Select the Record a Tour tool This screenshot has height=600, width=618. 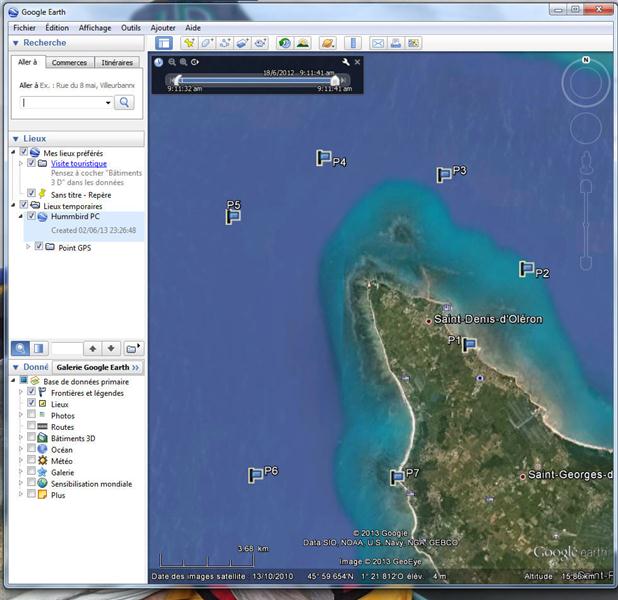(260, 43)
